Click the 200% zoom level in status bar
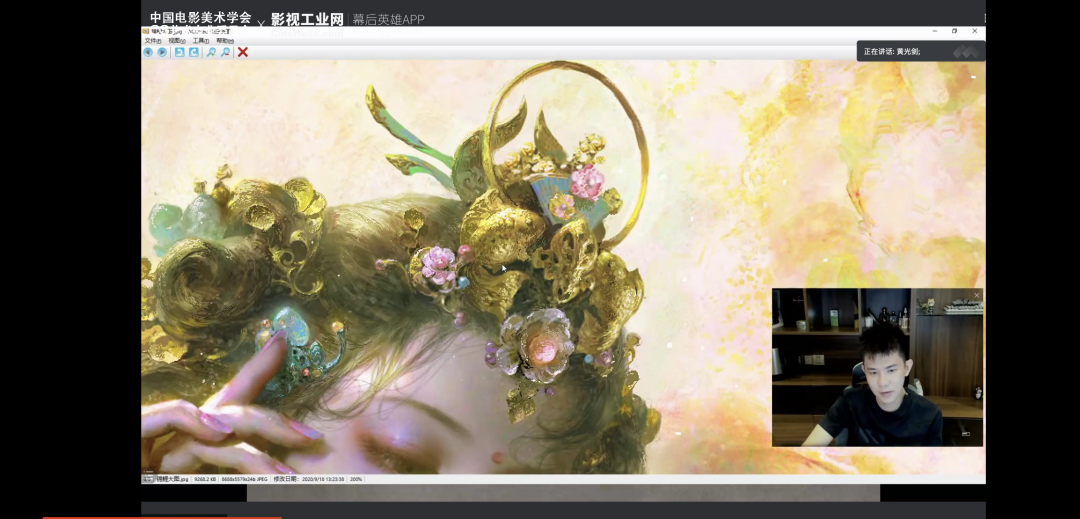The image size is (1080, 519). (x=356, y=479)
